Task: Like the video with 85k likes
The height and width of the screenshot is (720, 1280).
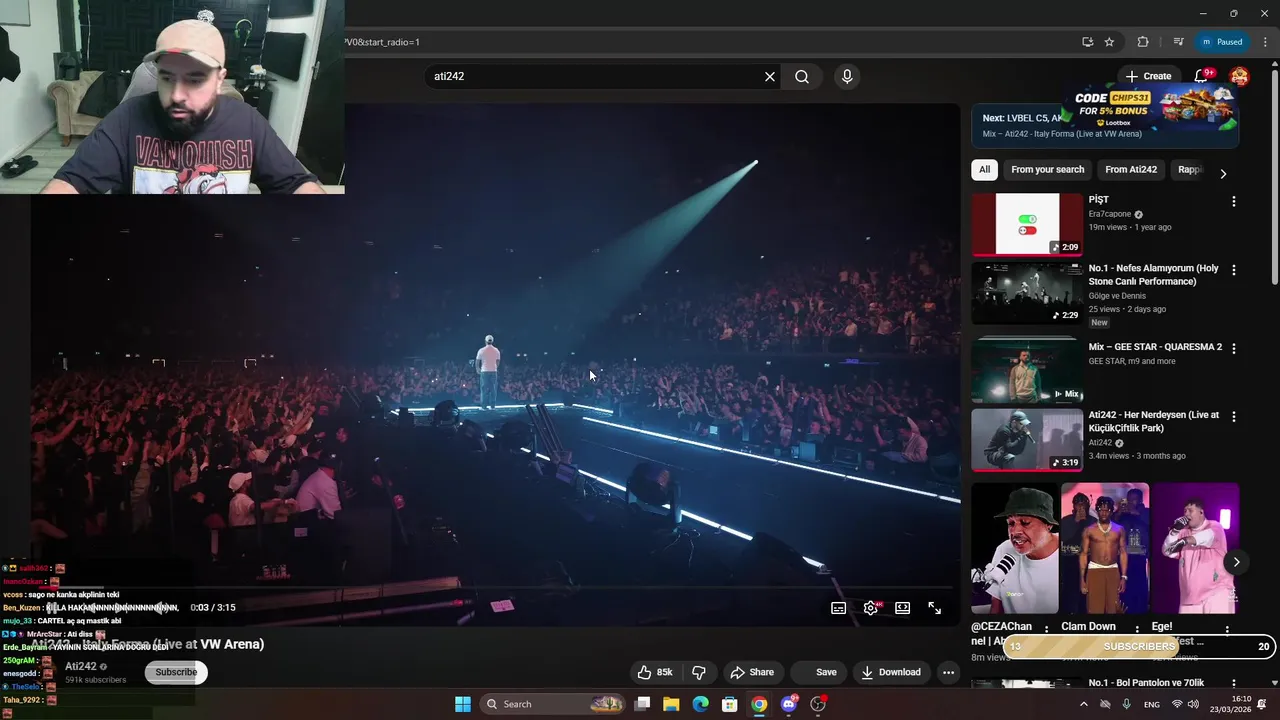Action: point(656,672)
